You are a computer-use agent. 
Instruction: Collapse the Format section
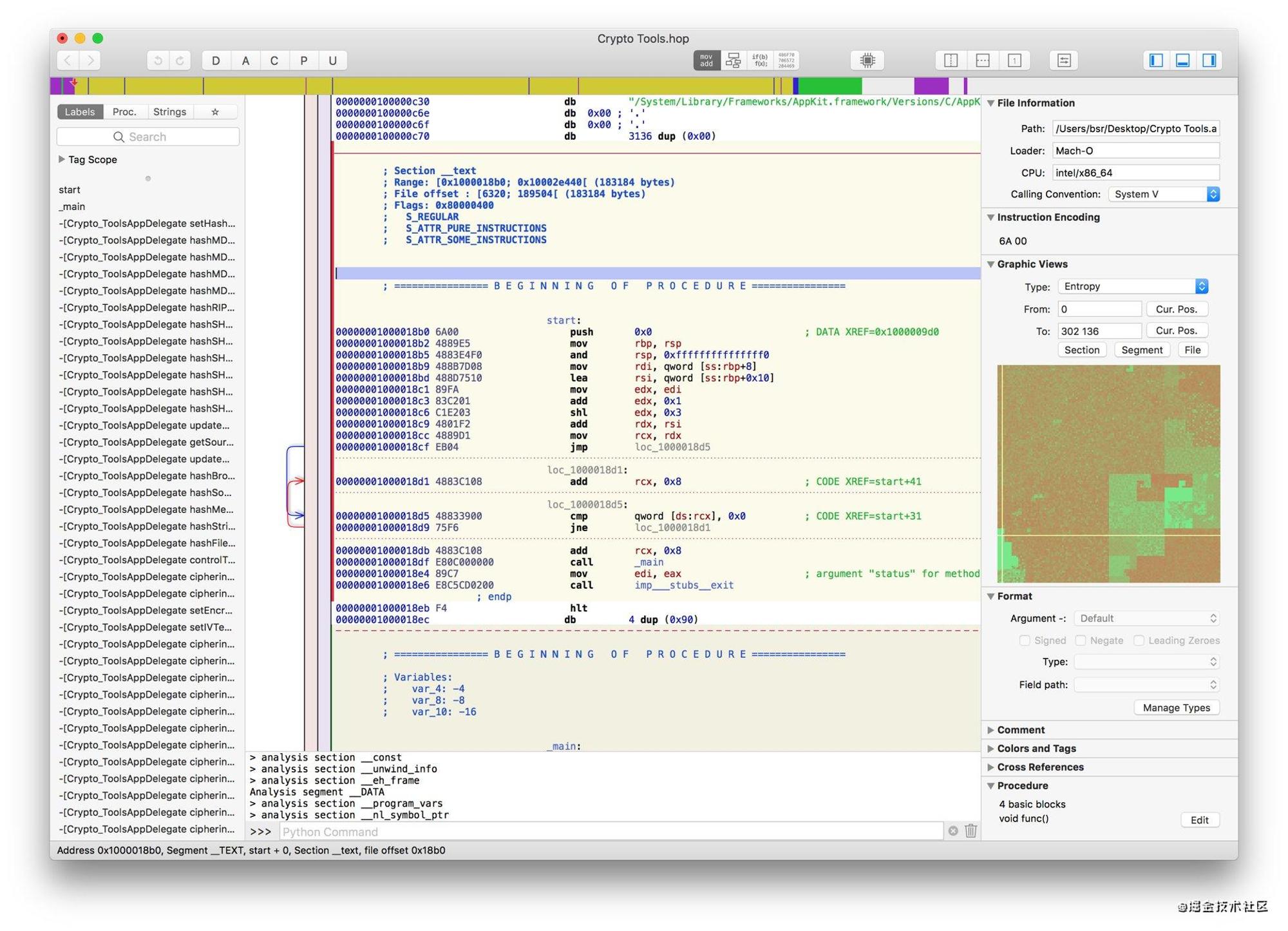click(x=991, y=597)
